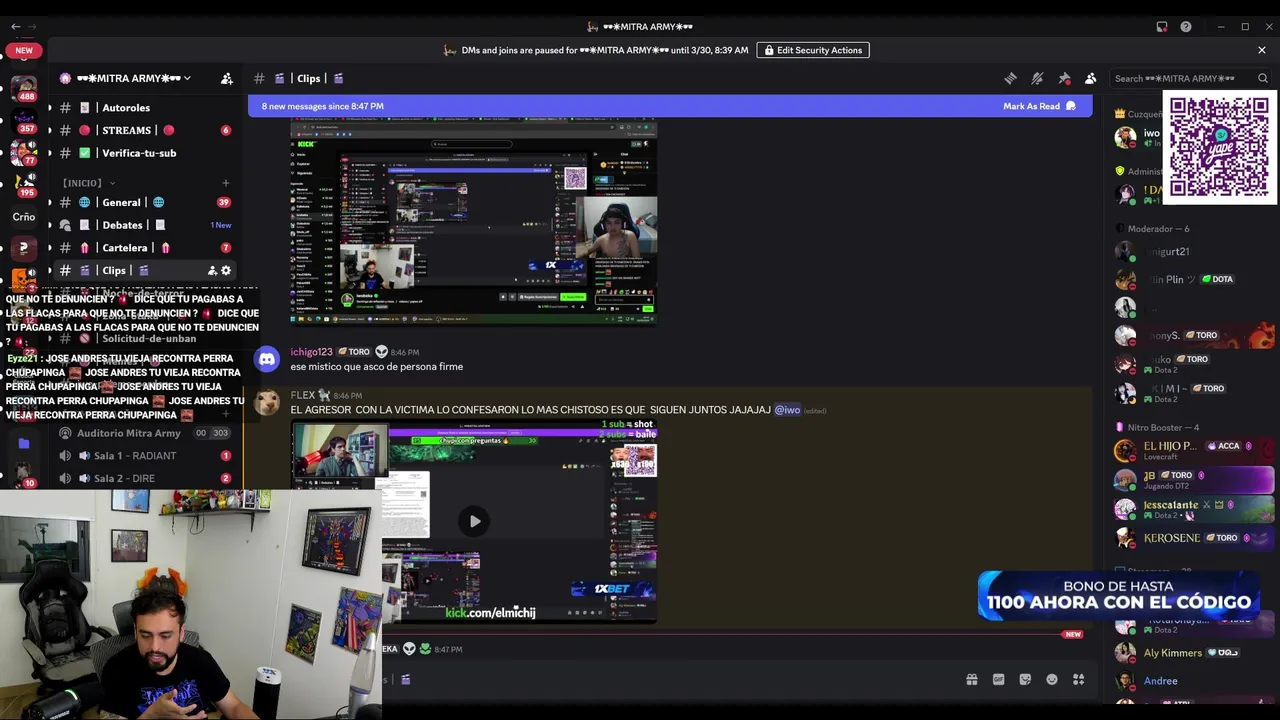Click Mark As Read
This screenshot has height=720, width=1280.
(1039, 106)
